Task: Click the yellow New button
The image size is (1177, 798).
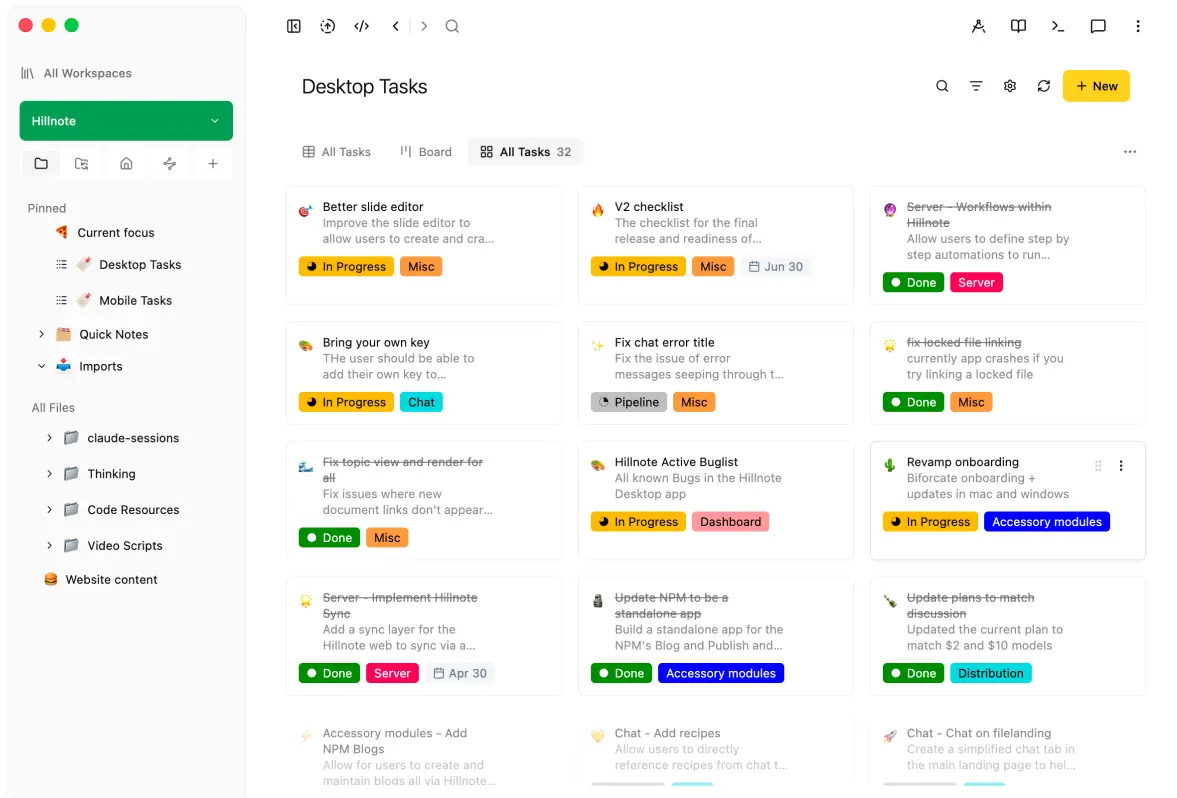Action: (x=1096, y=86)
